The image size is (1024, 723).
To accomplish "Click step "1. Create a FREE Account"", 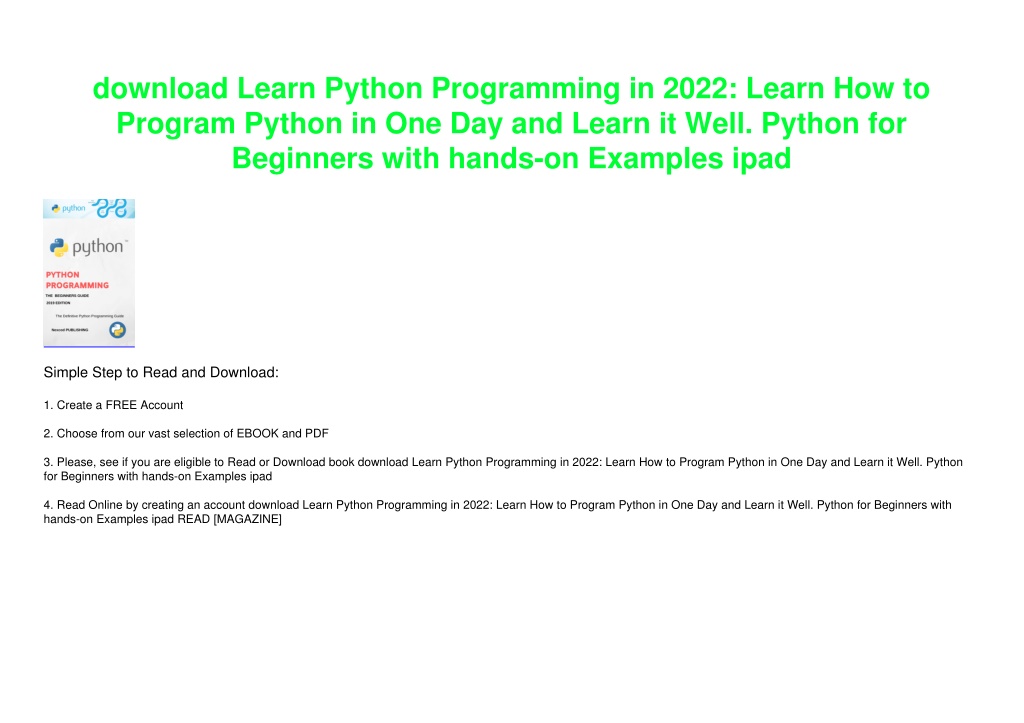I will [113, 405].
